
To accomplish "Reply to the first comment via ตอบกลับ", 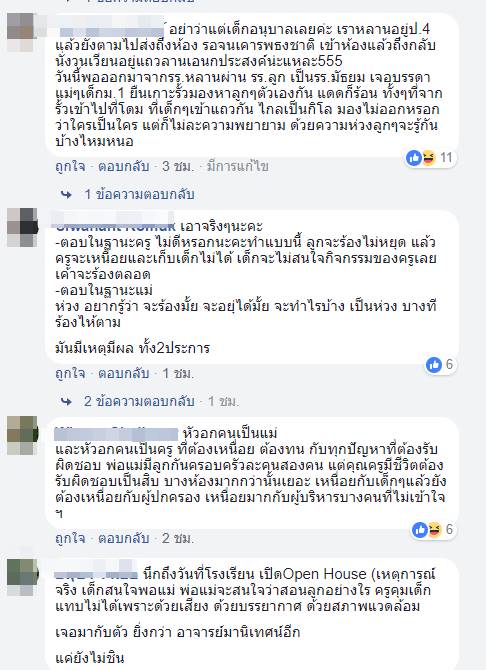I will click(x=124, y=166).
